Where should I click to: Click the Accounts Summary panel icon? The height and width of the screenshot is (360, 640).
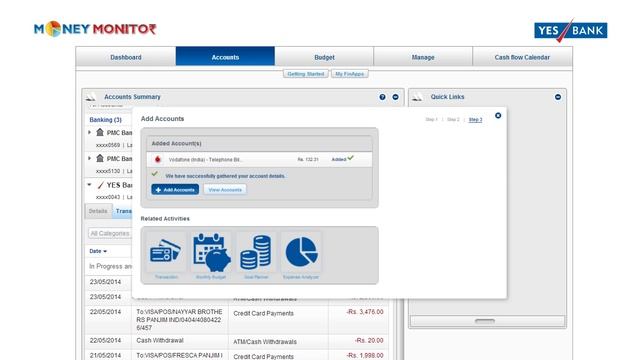tap(91, 97)
